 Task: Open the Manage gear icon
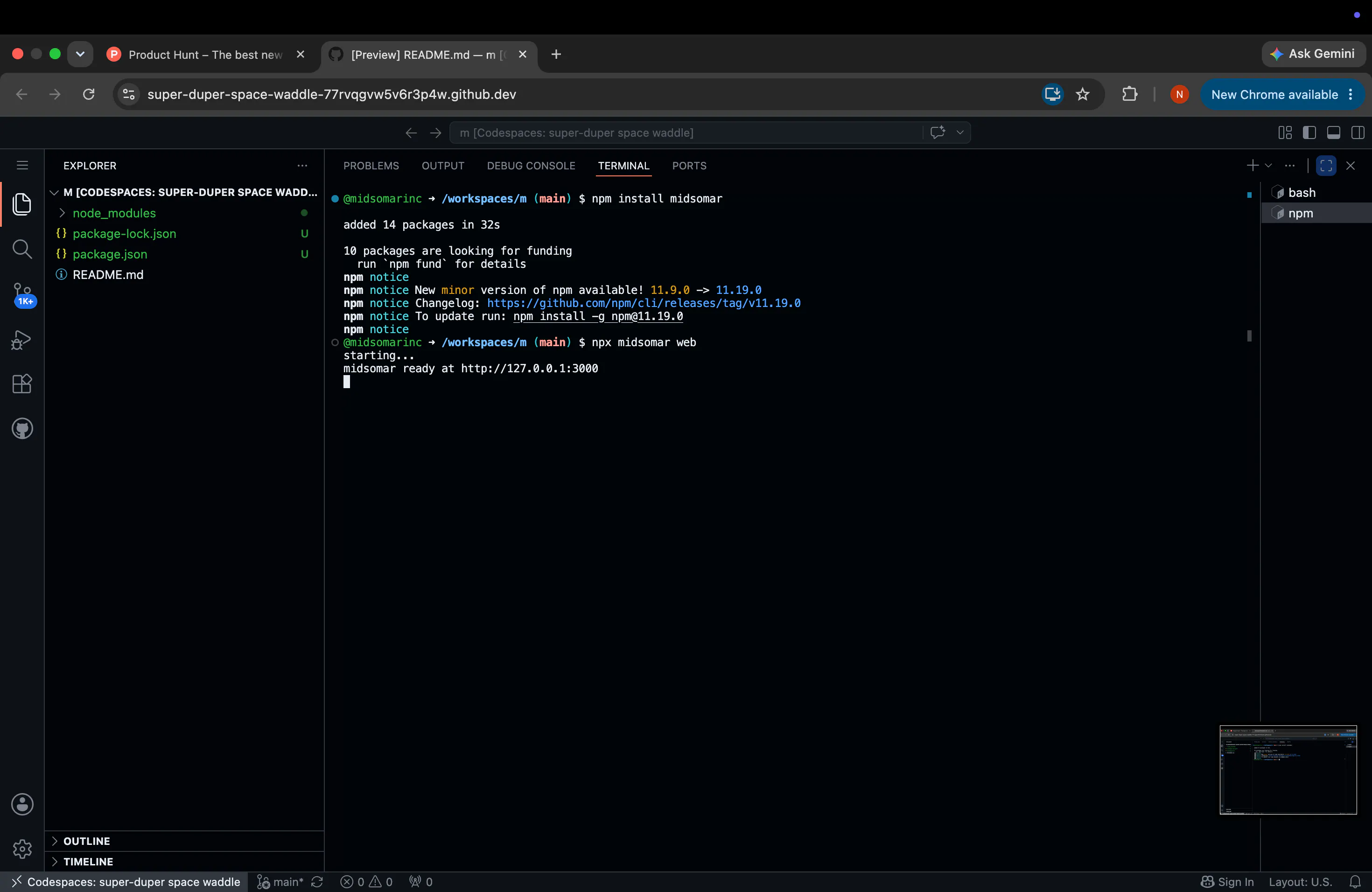(22, 848)
